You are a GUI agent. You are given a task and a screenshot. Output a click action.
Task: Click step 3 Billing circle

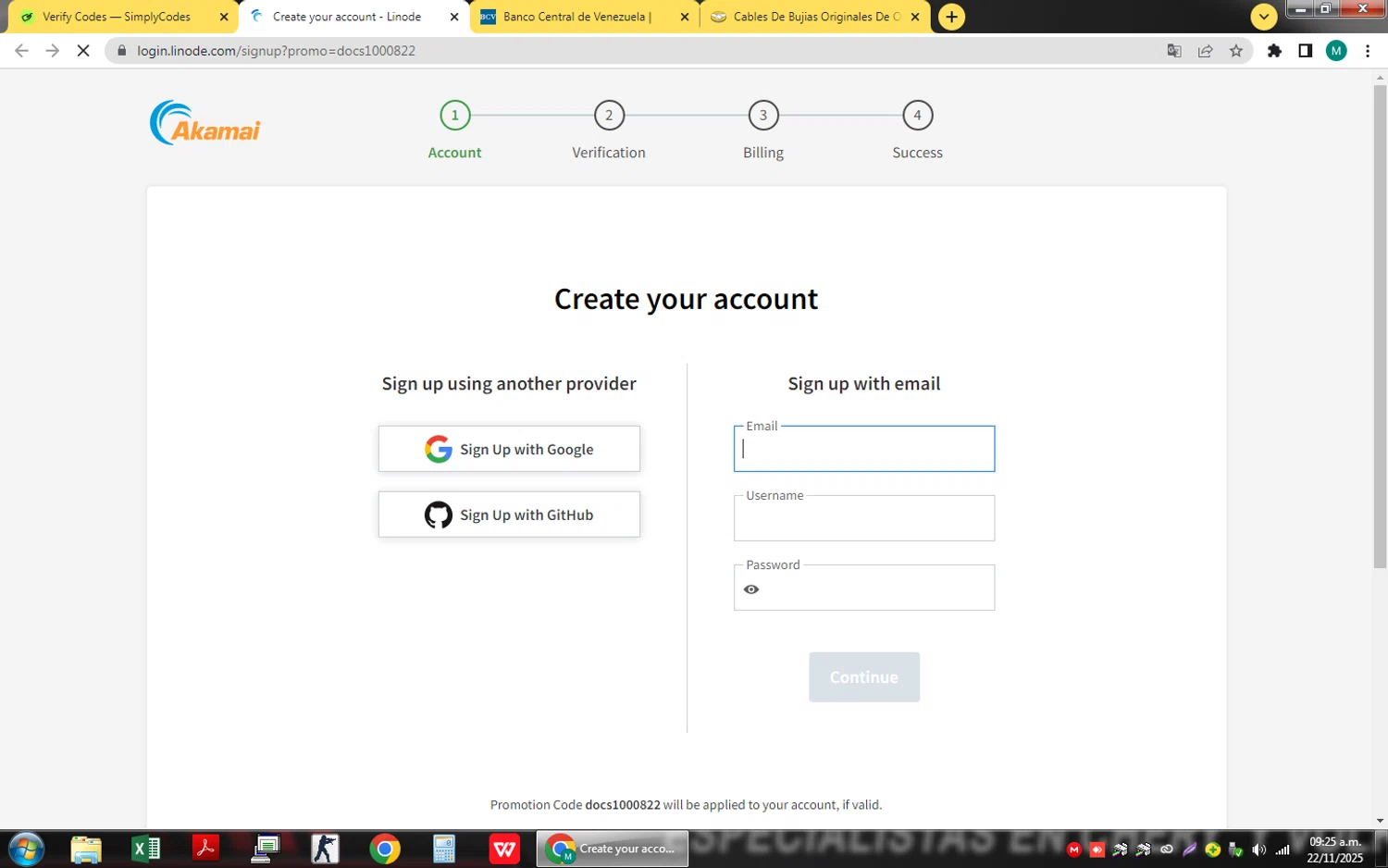pos(763,116)
